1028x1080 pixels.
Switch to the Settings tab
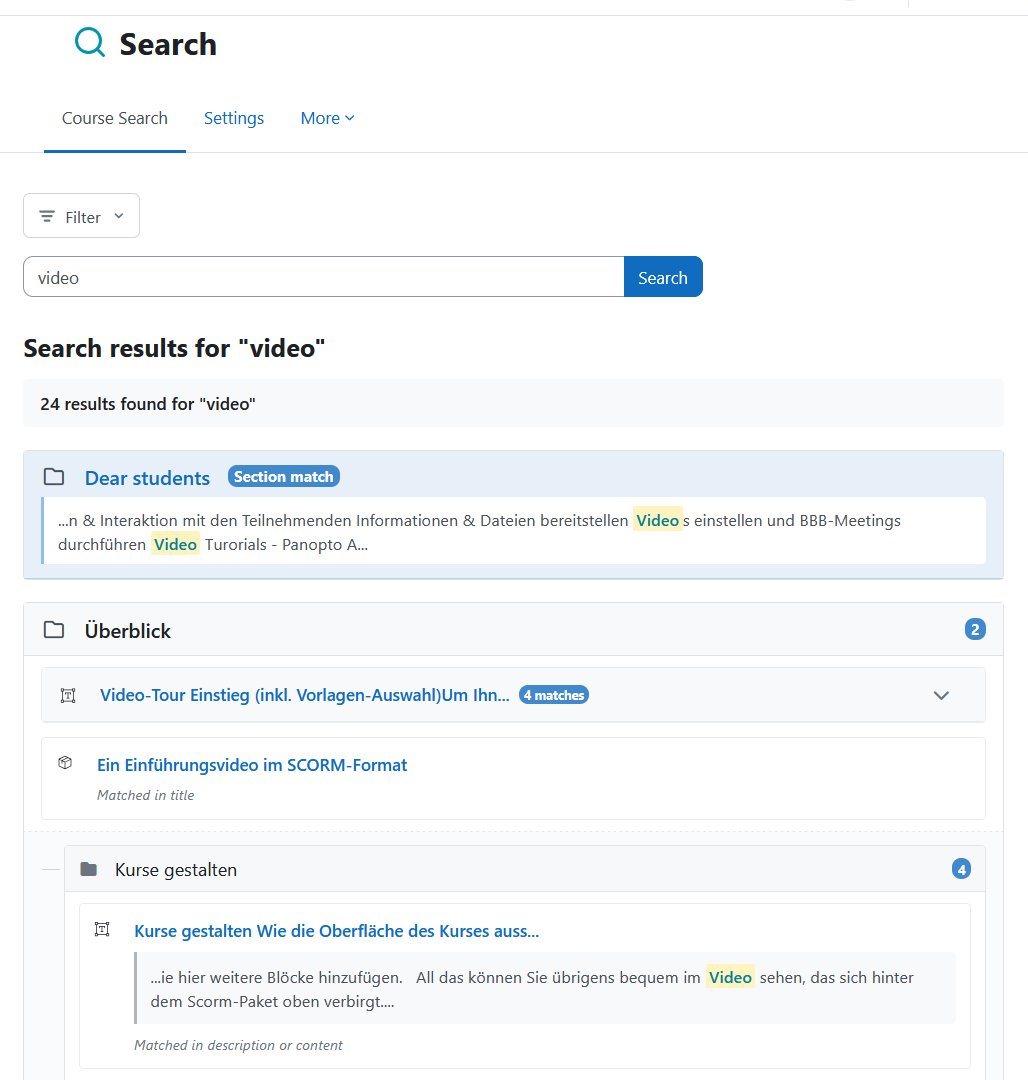[233, 118]
